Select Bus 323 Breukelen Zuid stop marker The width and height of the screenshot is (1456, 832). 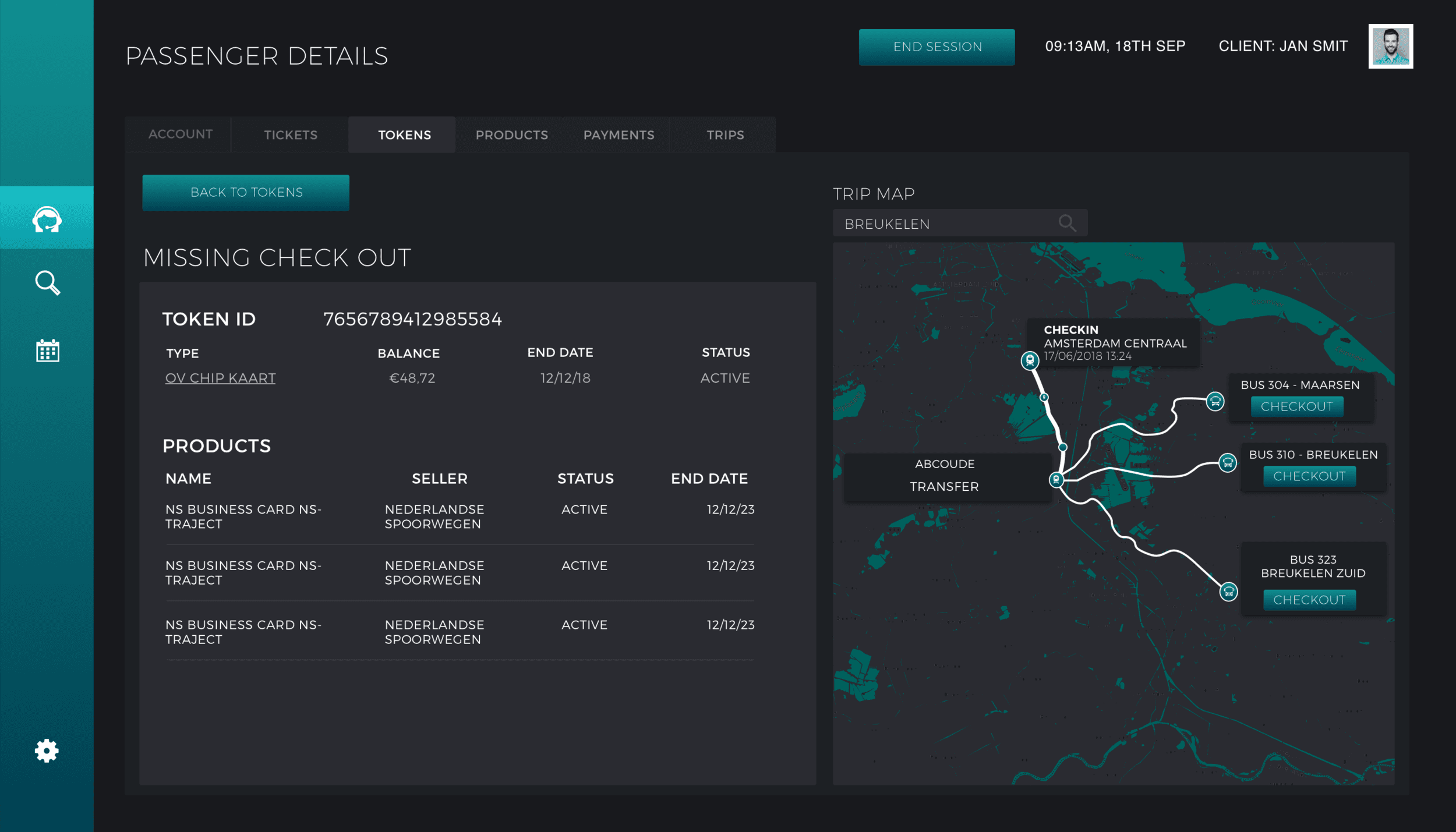pyautogui.click(x=1228, y=592)
